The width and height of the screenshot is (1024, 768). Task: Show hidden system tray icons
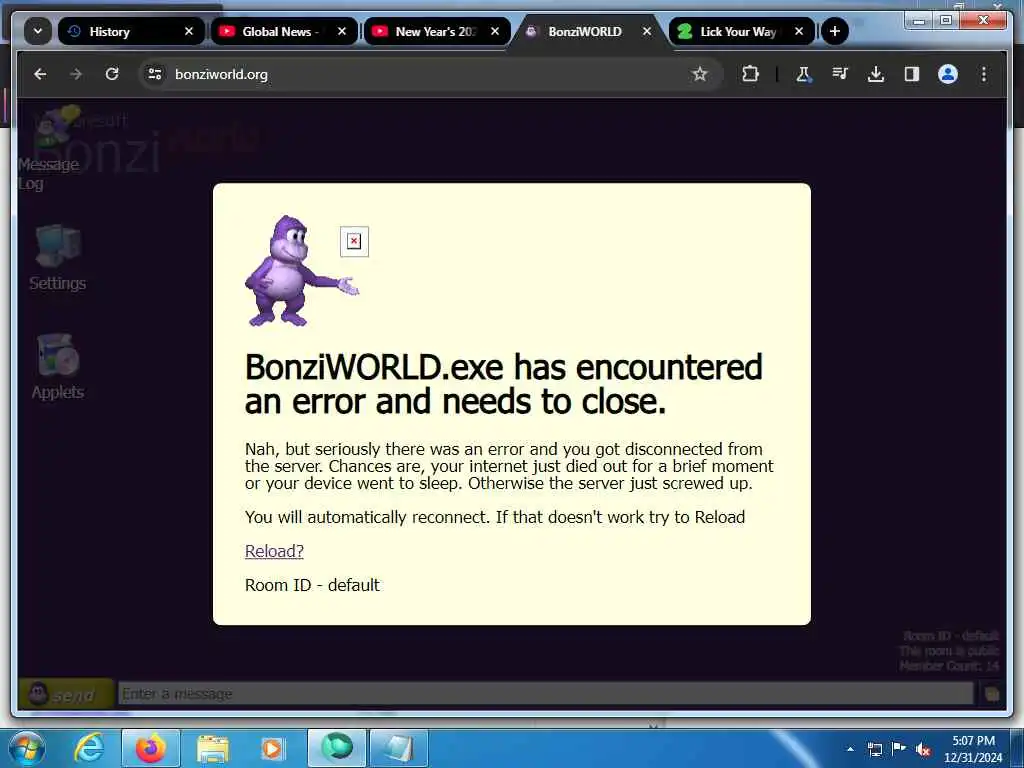tap(850, 749)
